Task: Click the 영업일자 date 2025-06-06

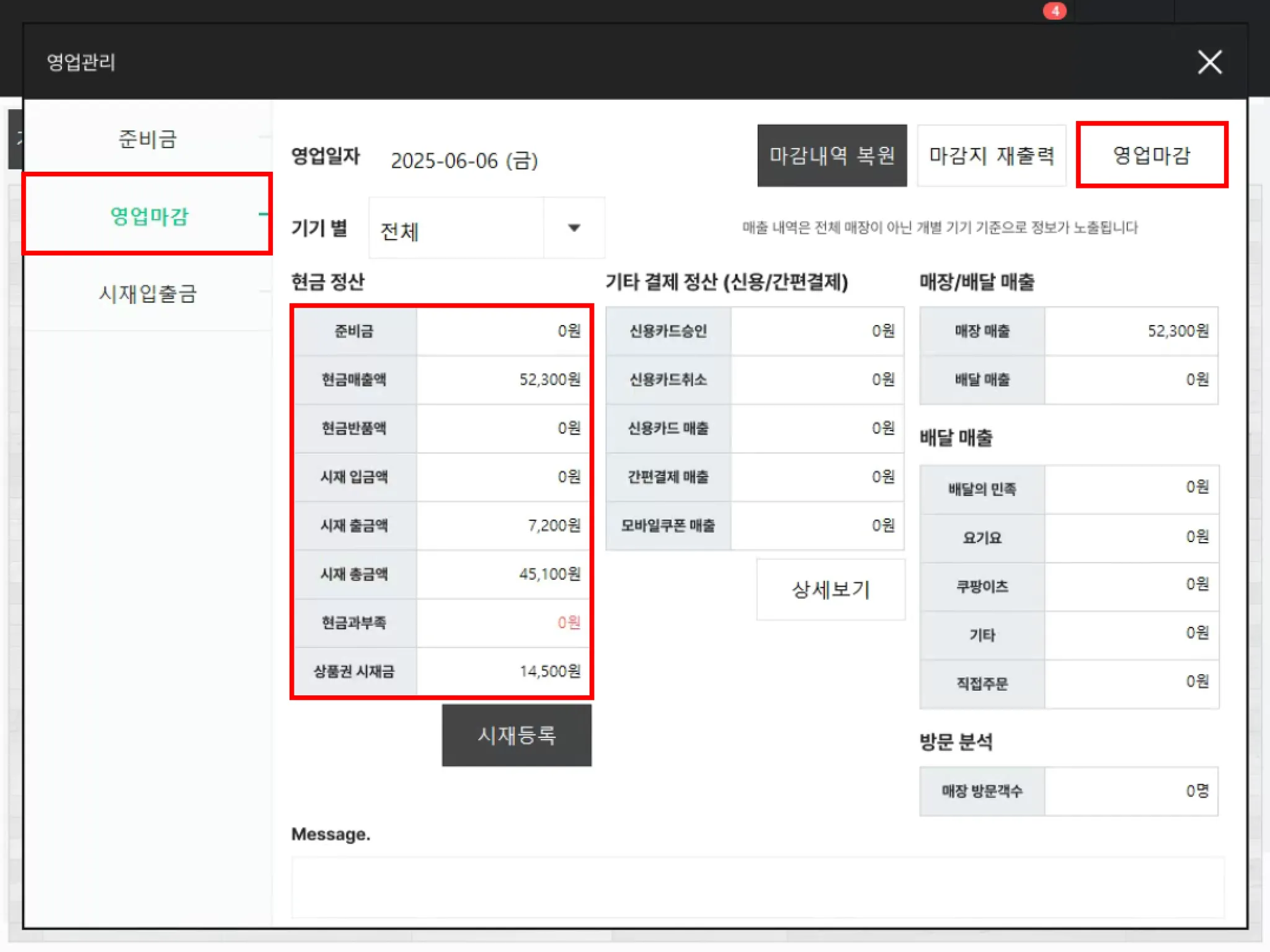Action: [x=464, y=161]
